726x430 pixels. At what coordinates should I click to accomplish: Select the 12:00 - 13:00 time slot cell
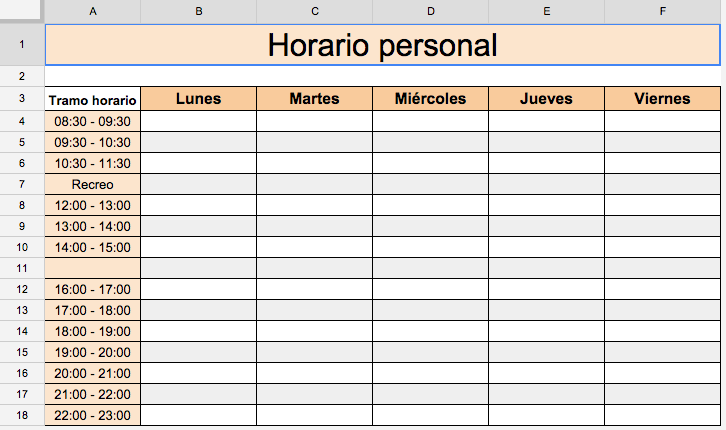[x=93, y=205]
